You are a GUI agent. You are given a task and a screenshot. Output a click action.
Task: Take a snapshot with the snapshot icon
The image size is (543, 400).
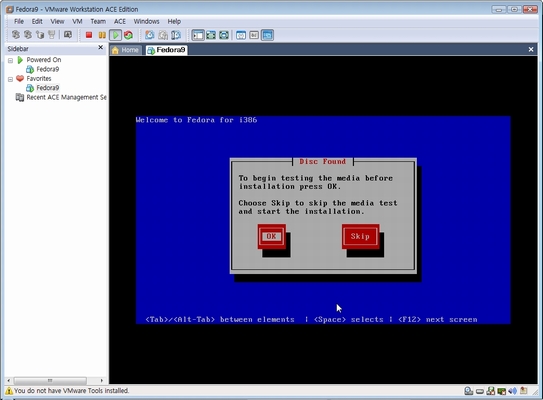[x=150, y=35]
